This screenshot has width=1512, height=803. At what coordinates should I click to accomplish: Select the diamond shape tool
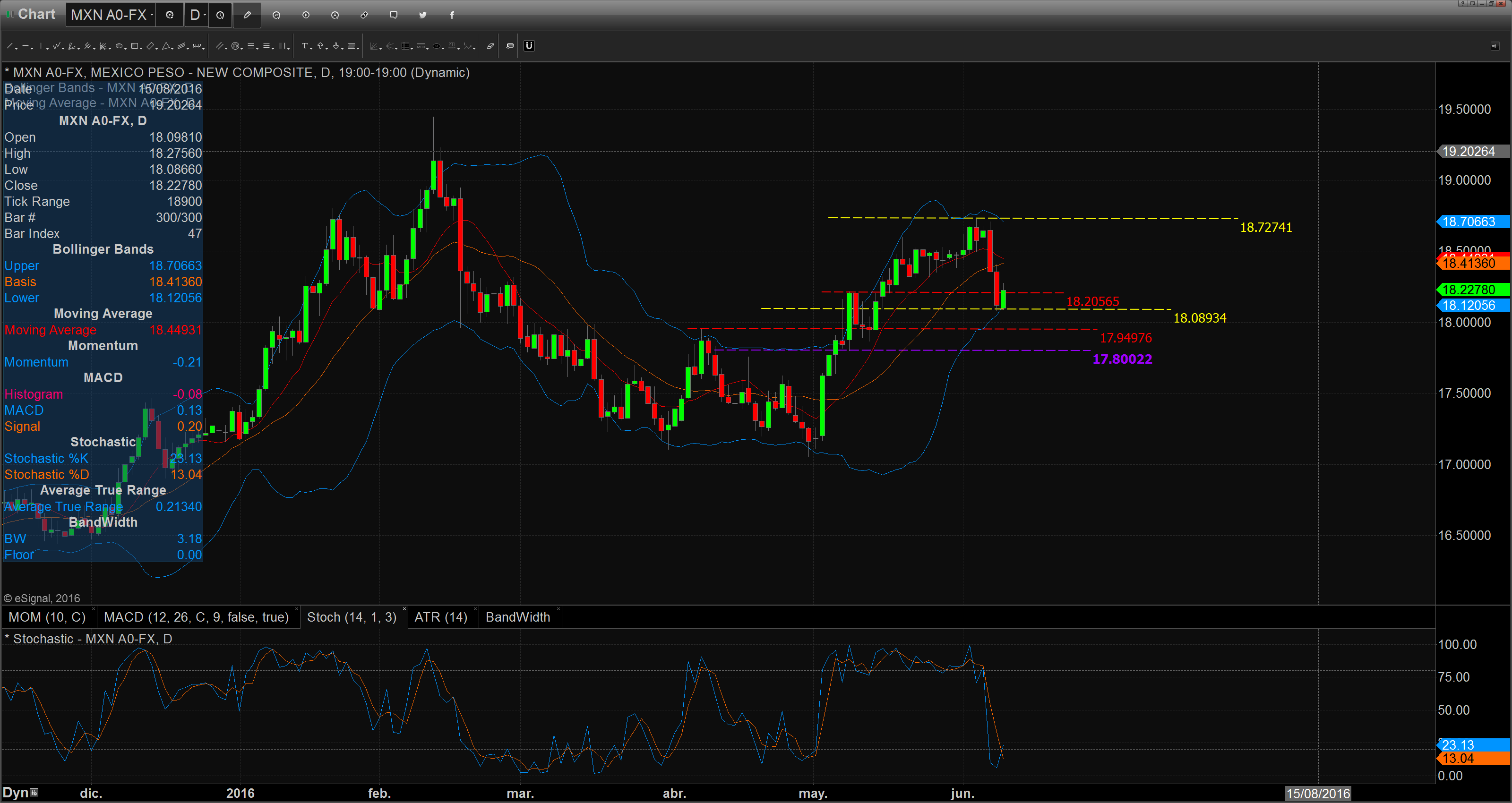point(150,46)
